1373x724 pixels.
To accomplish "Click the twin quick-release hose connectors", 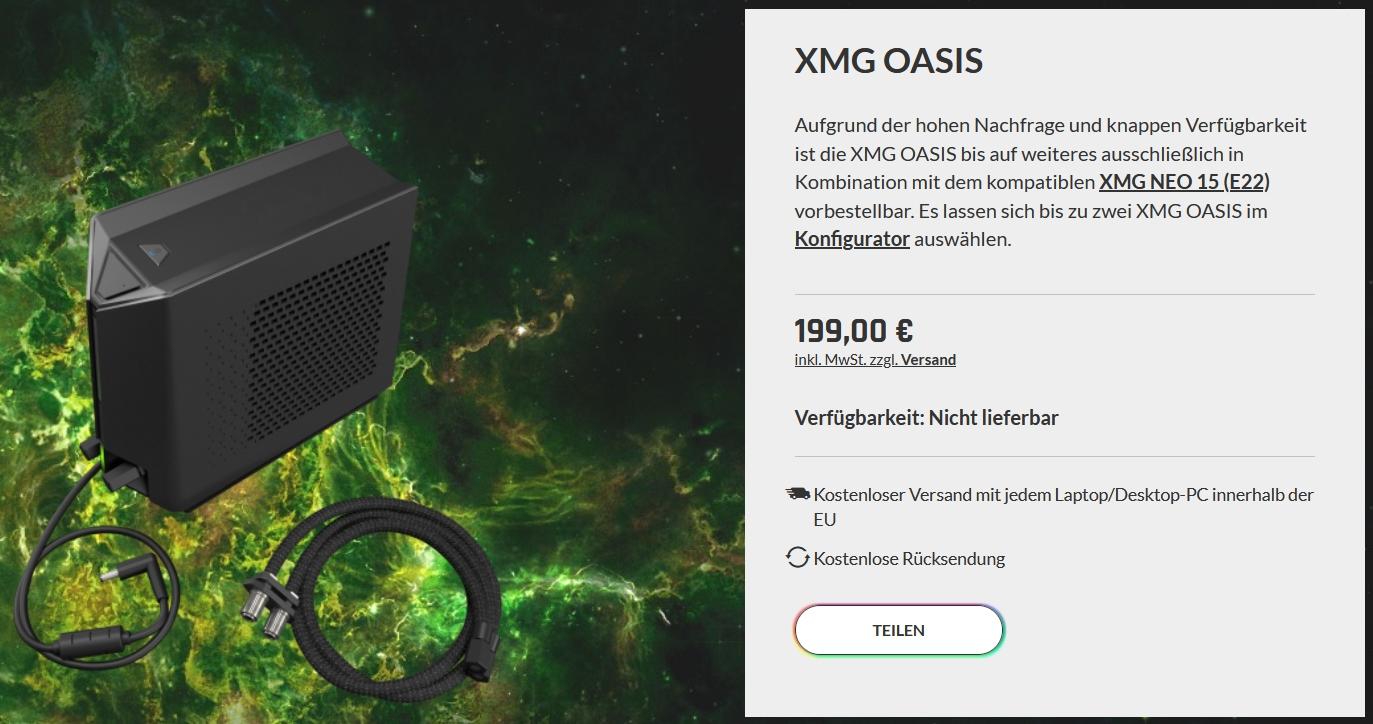I will [x=266, y=606].
